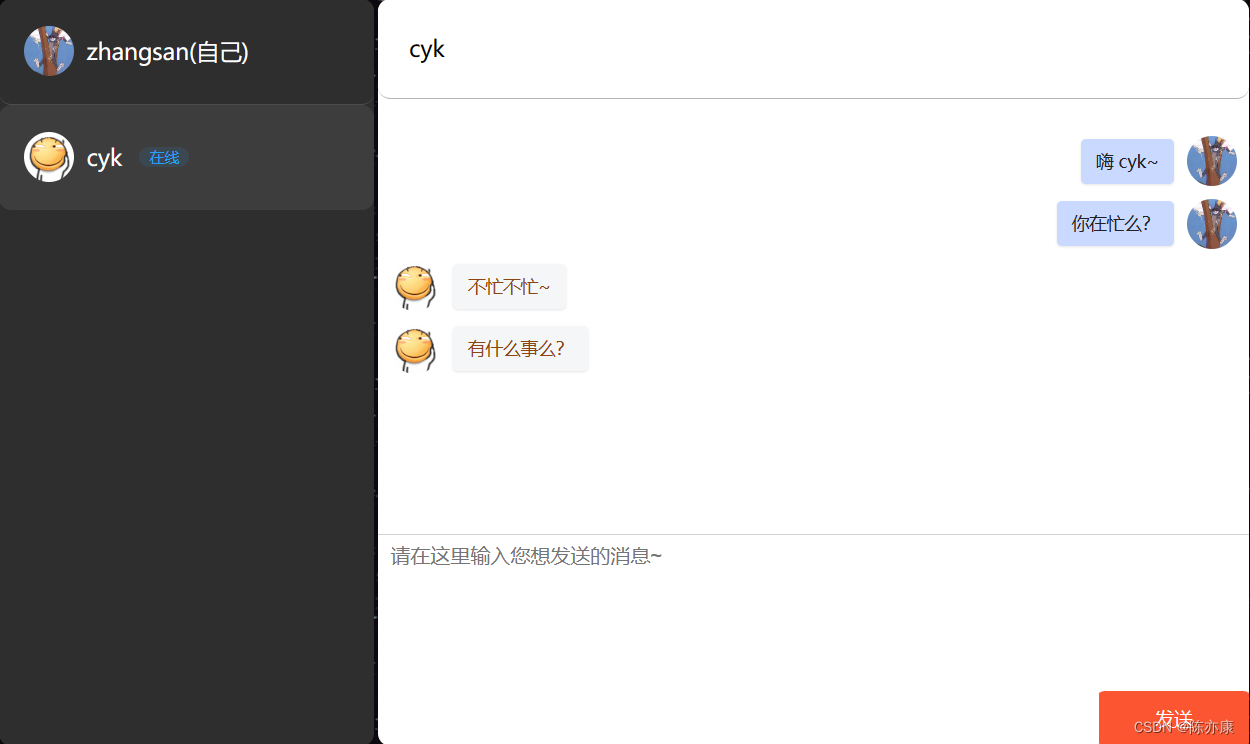Click zhangsan's profile avatar in the sidebar
The image size is (1250, 744).
pyautogui.click(x=49, y=51)
